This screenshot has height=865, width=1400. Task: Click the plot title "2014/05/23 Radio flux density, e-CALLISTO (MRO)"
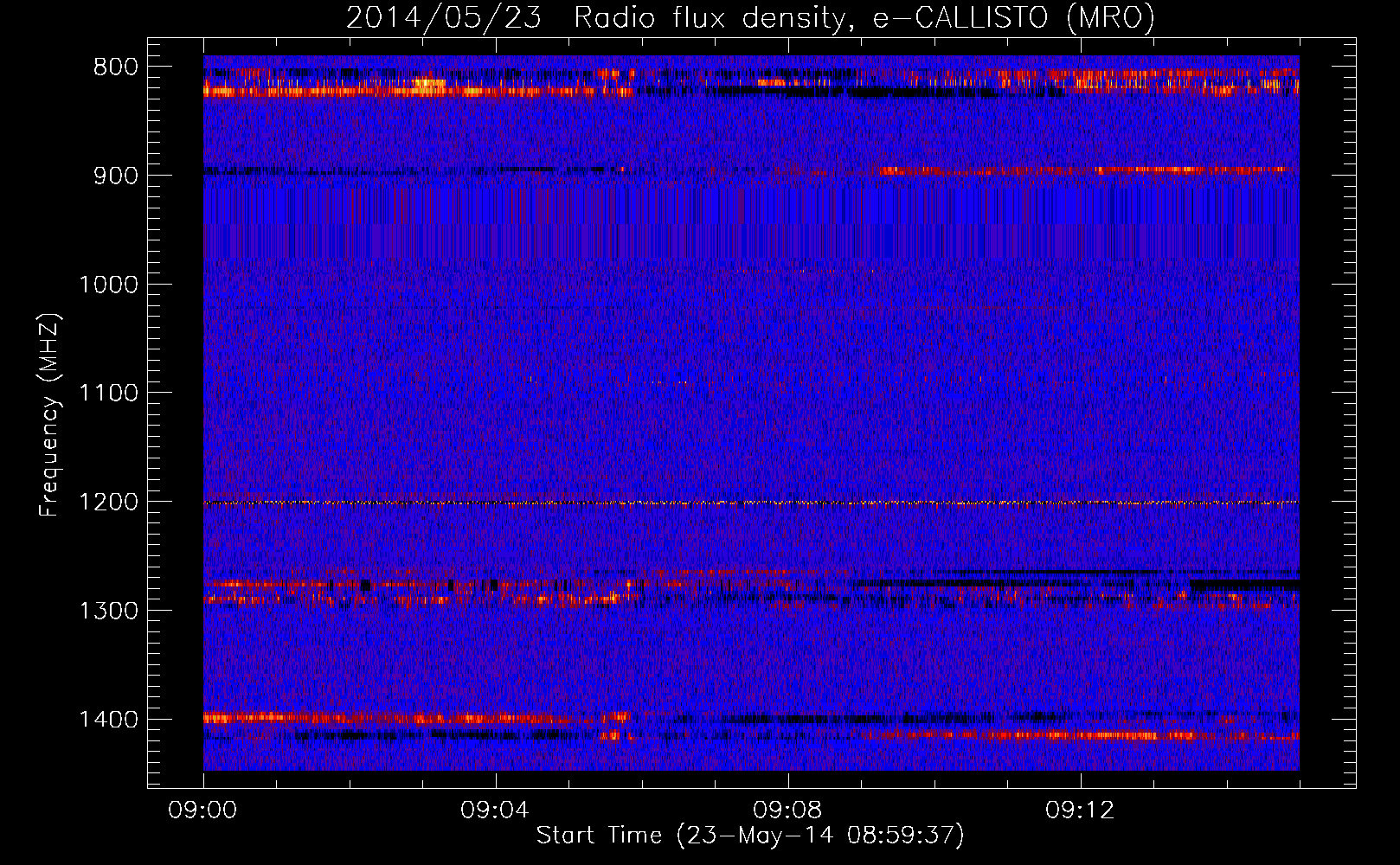pos(750,18)
